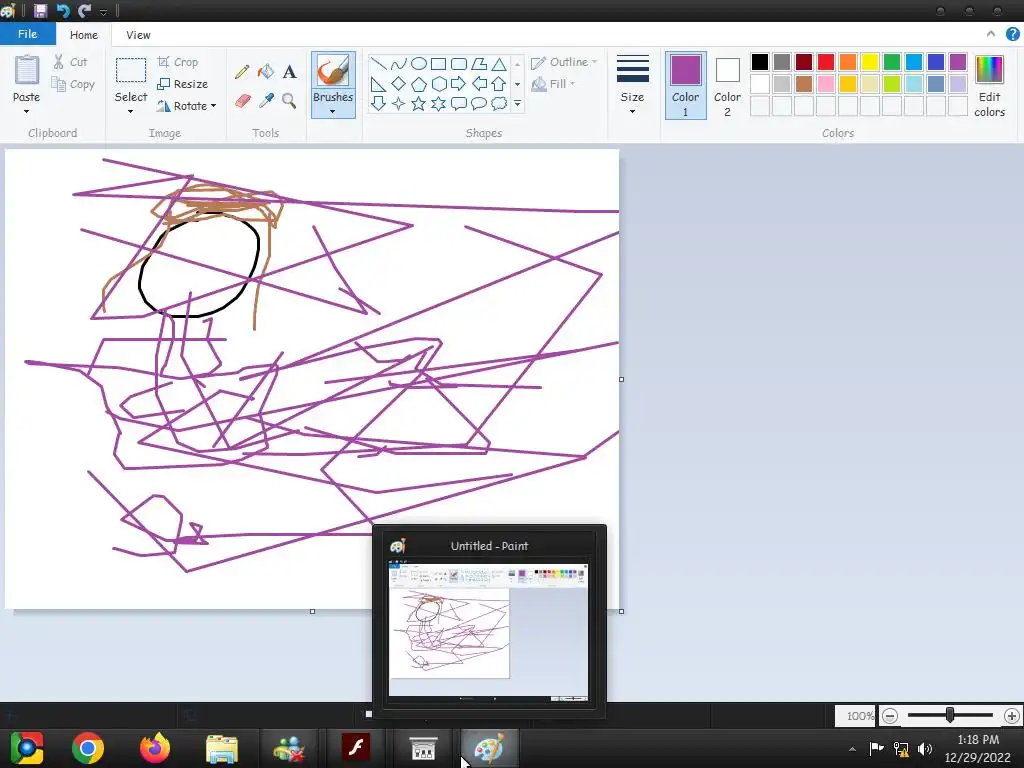Viewport: 1024px width, 768px height.
Task: Open Paint Help question mark icon
Action: [x=1013, y=34]
